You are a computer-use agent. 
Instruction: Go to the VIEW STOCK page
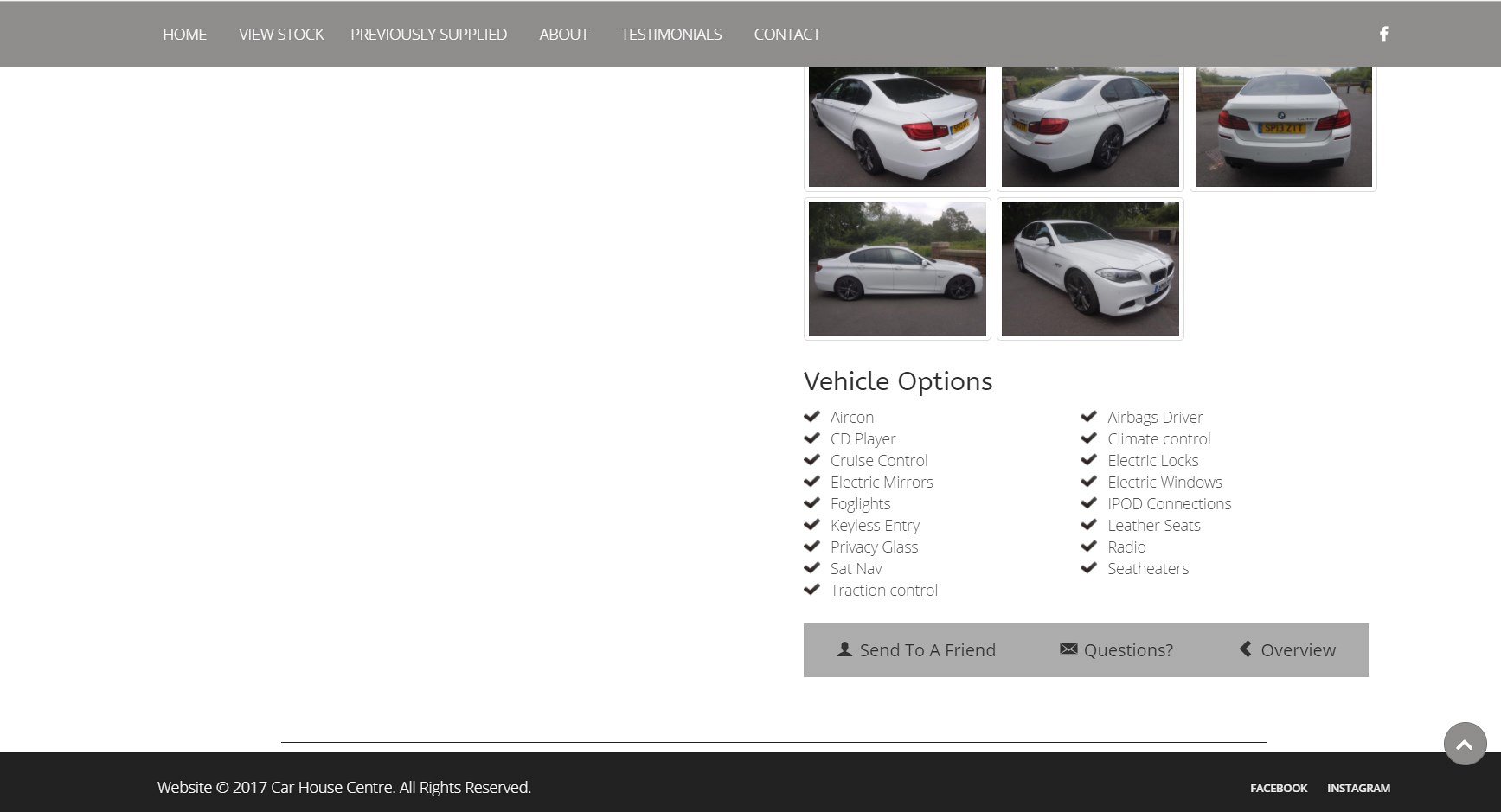(280, 35)
